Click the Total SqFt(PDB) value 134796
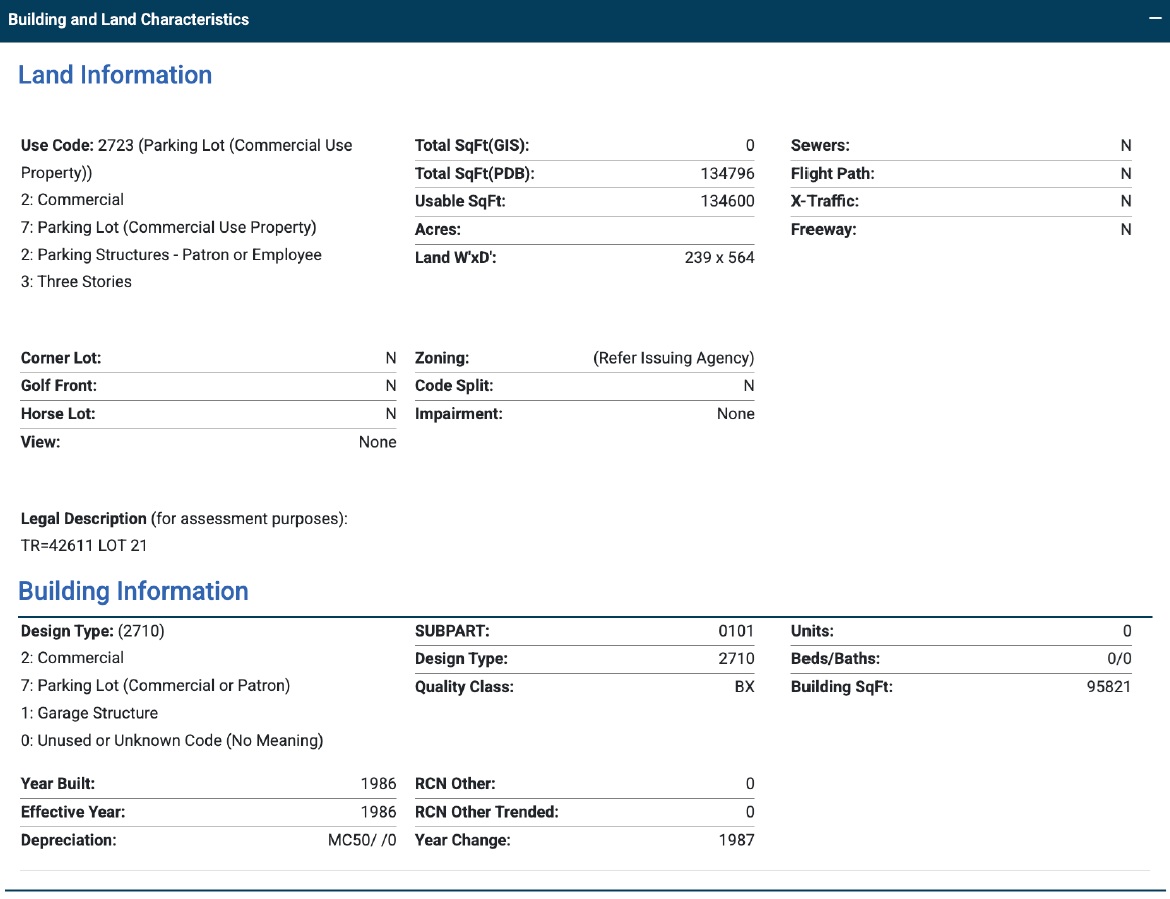 click(x=727, y=174)
